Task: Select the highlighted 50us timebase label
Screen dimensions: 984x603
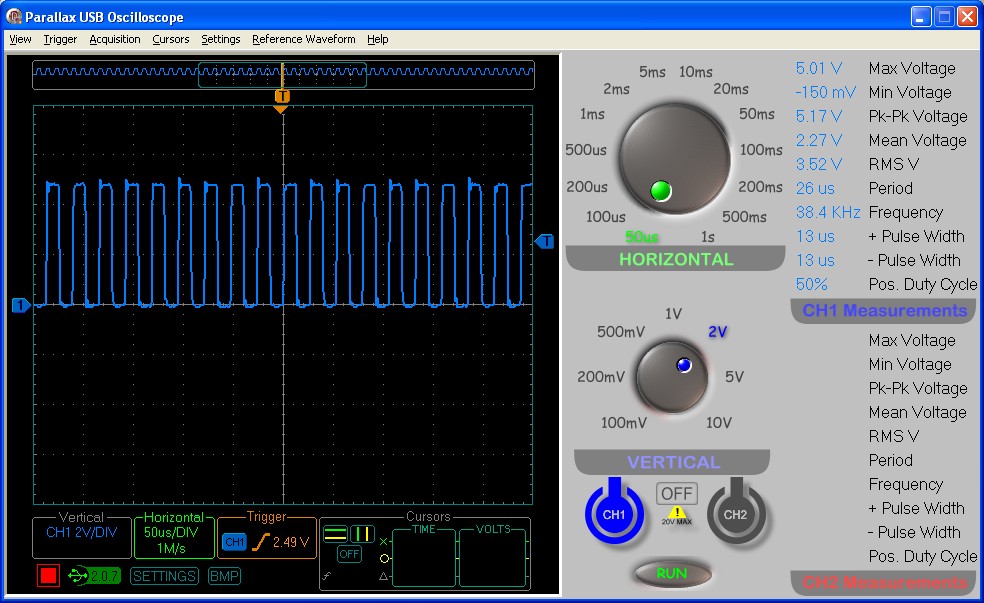Action: point(641,237)
